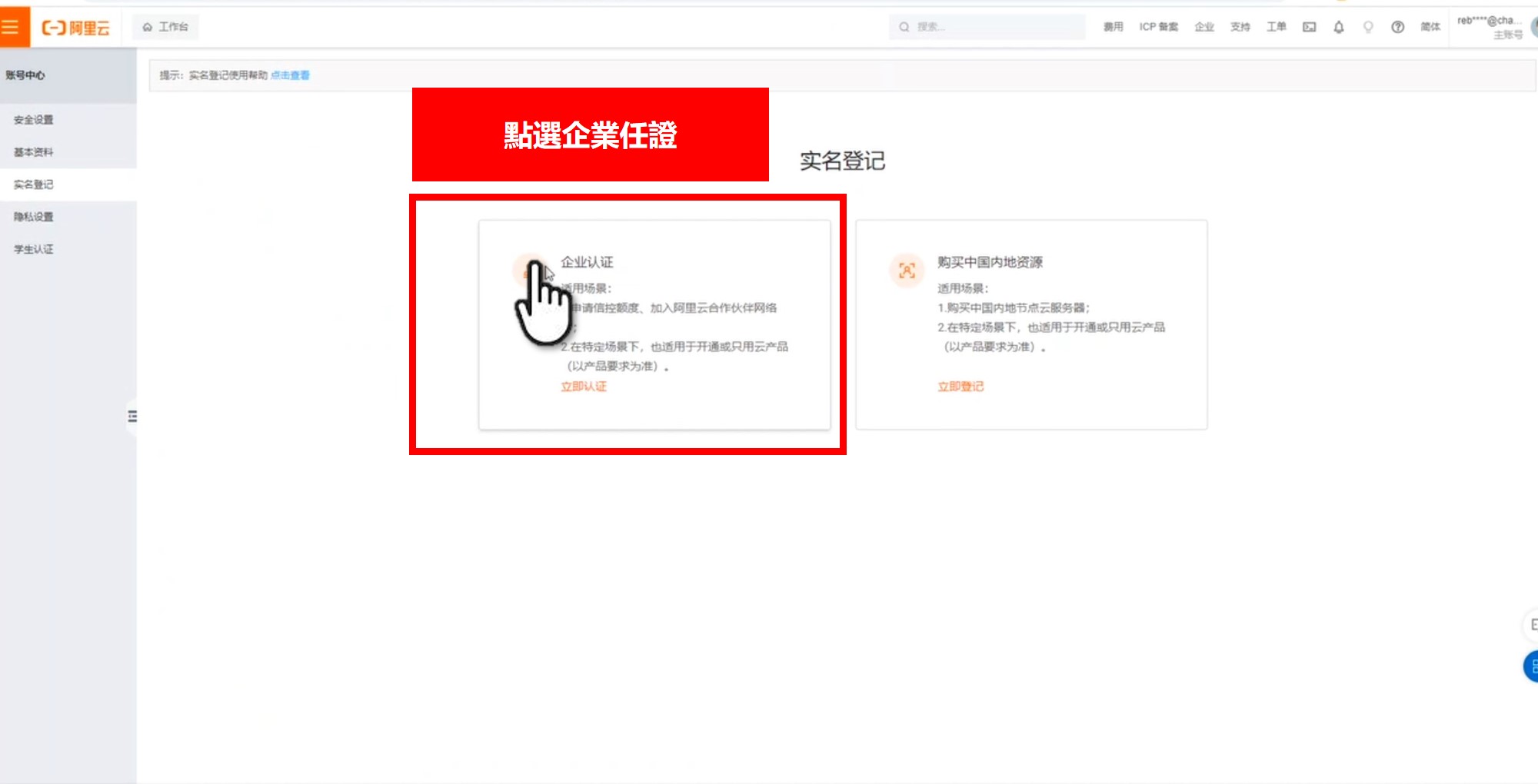Image resolution: width=1538 pixels, height=784 pixels.
Task: Open the orange hamburger menu
Action: [x=11, y=28]
